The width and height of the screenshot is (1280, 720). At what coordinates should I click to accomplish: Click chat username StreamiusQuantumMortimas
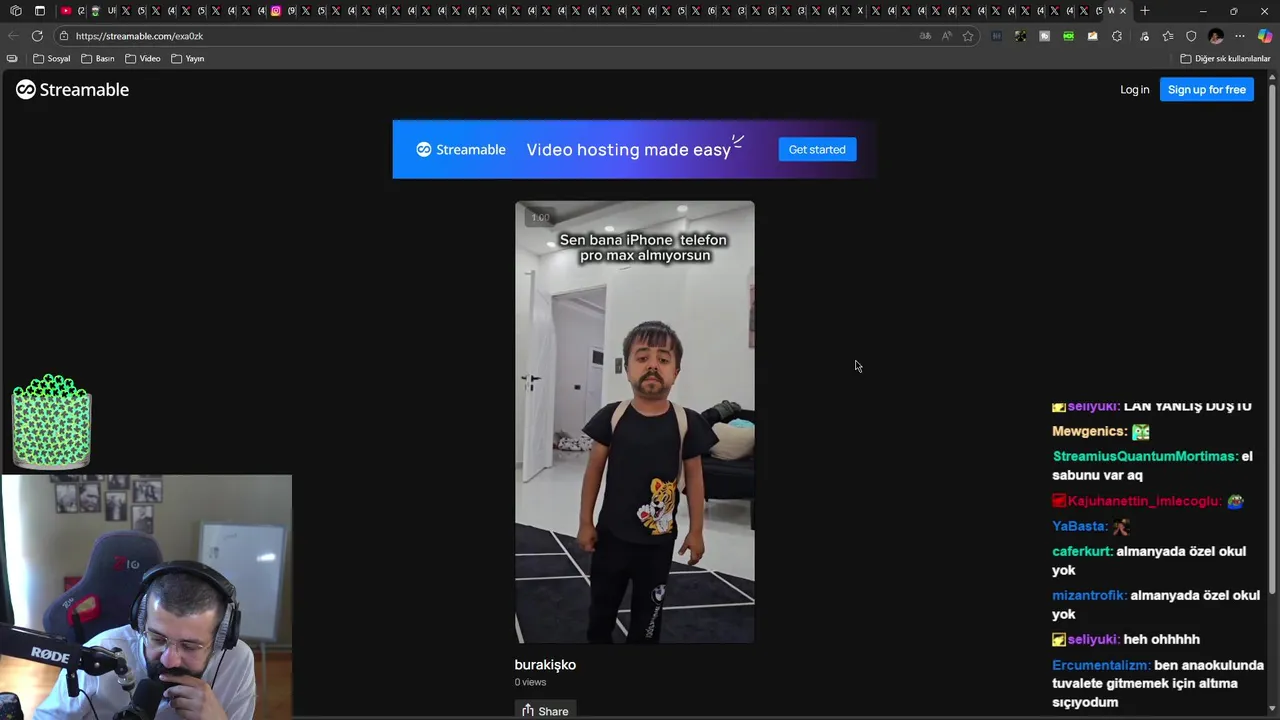tap(1145, 456)
